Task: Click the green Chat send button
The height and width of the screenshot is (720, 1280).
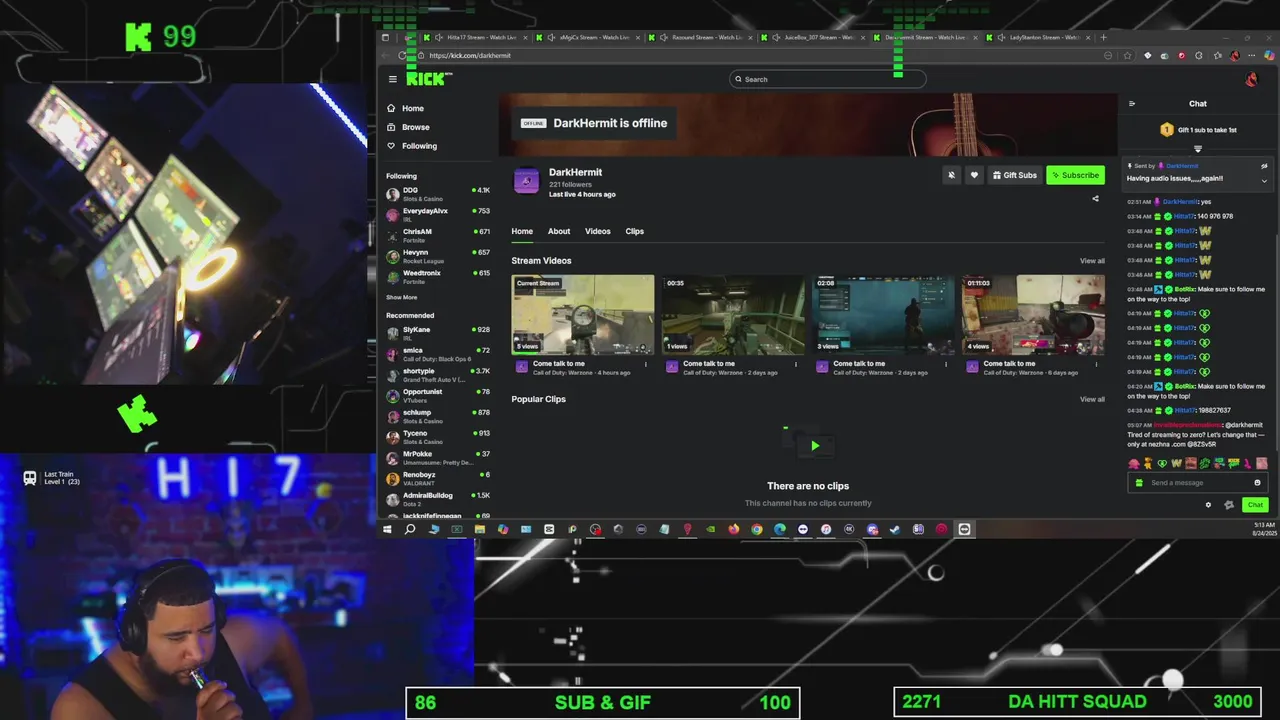Action: [1255, 505]
